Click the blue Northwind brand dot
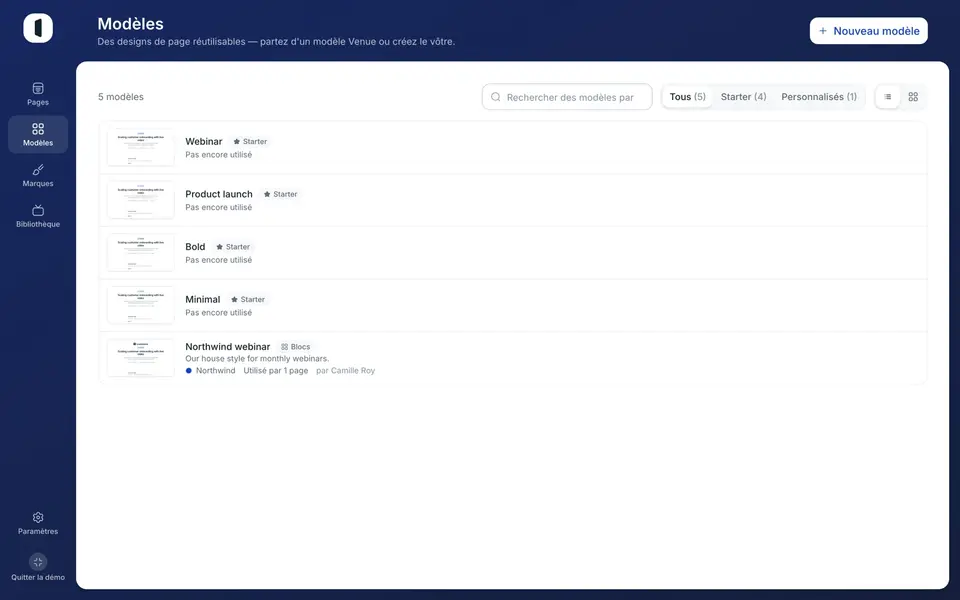This screenshot has height=600, width=960. [x=189, y=370]
